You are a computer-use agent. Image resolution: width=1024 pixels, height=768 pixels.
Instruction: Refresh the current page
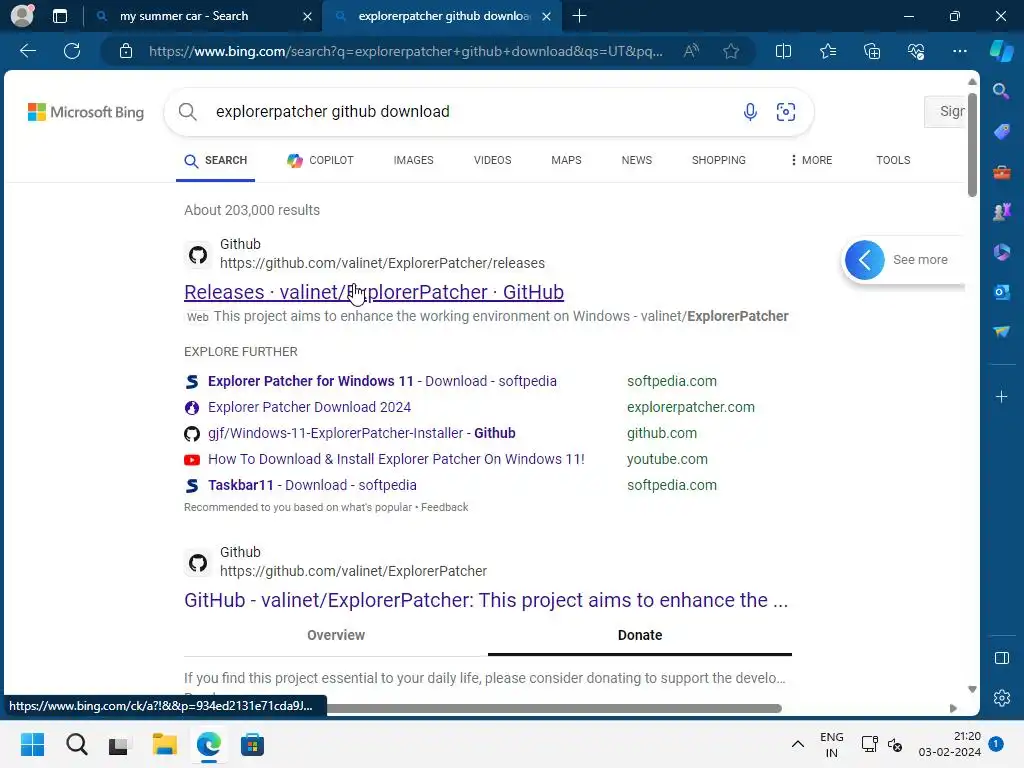72,51
